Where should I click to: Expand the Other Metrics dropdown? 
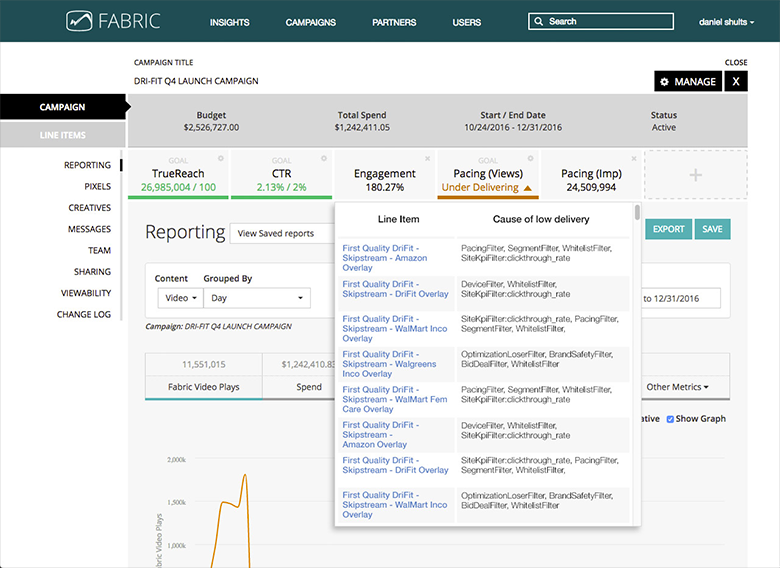(x=677, y=387)
